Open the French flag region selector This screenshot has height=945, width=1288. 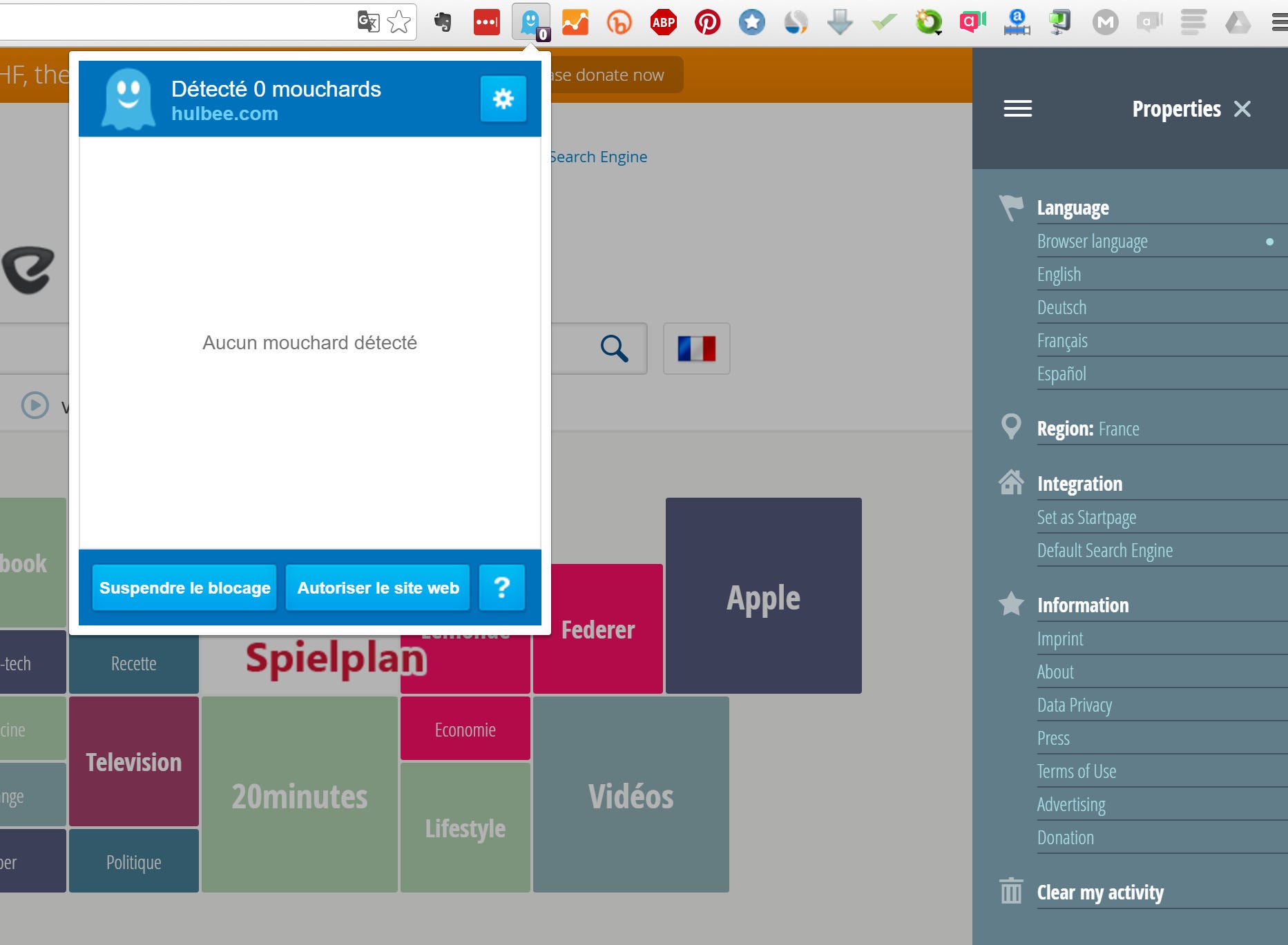point(697,349)
